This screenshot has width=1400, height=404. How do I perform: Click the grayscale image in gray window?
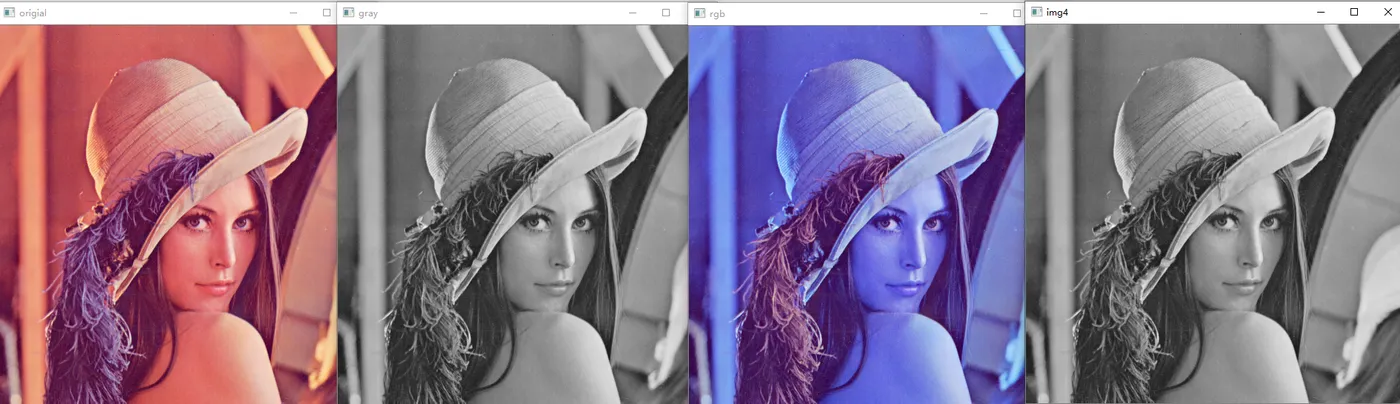[x=513, y=214]
